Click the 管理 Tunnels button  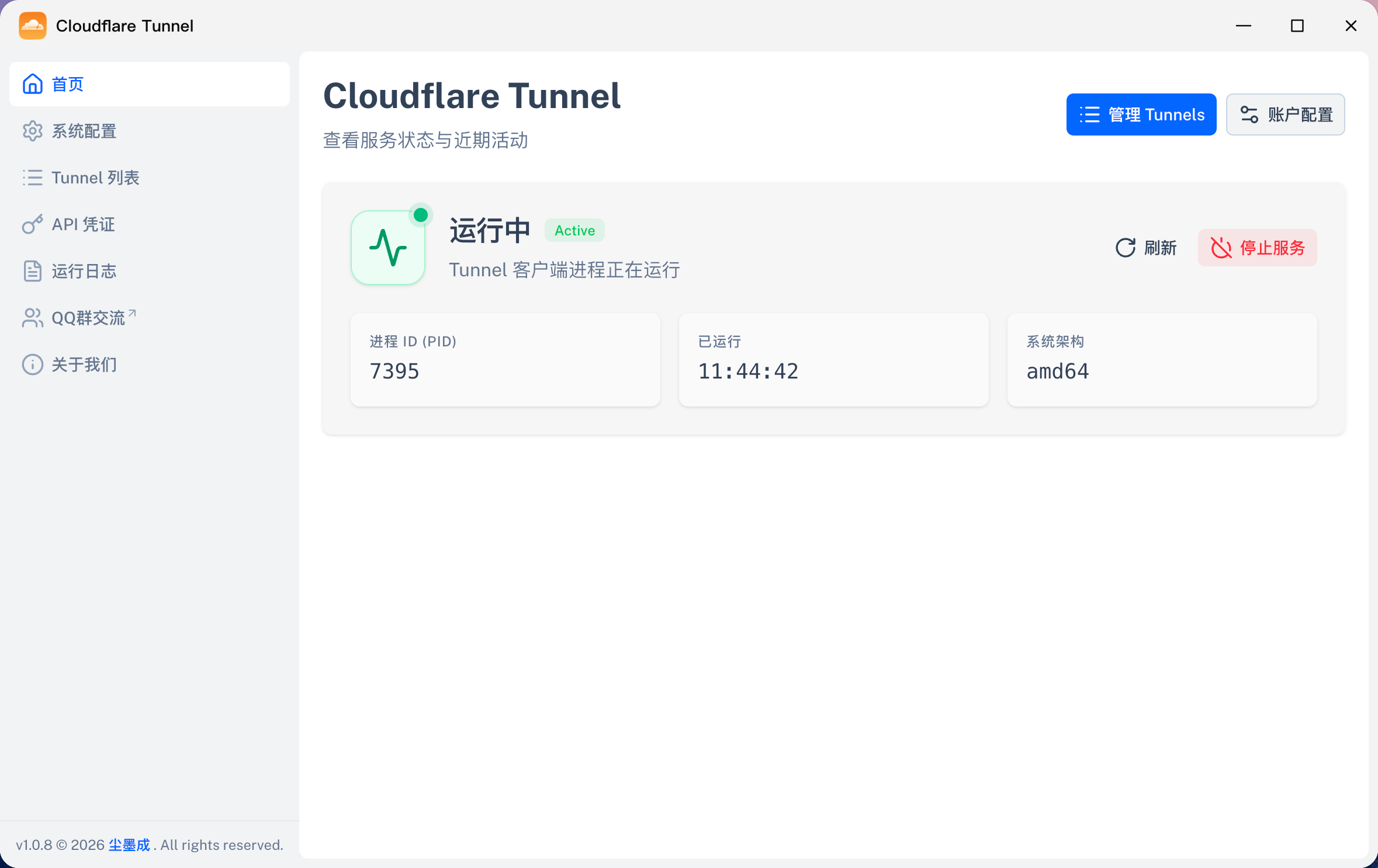pyautogui.click(x=1141, y=114)
